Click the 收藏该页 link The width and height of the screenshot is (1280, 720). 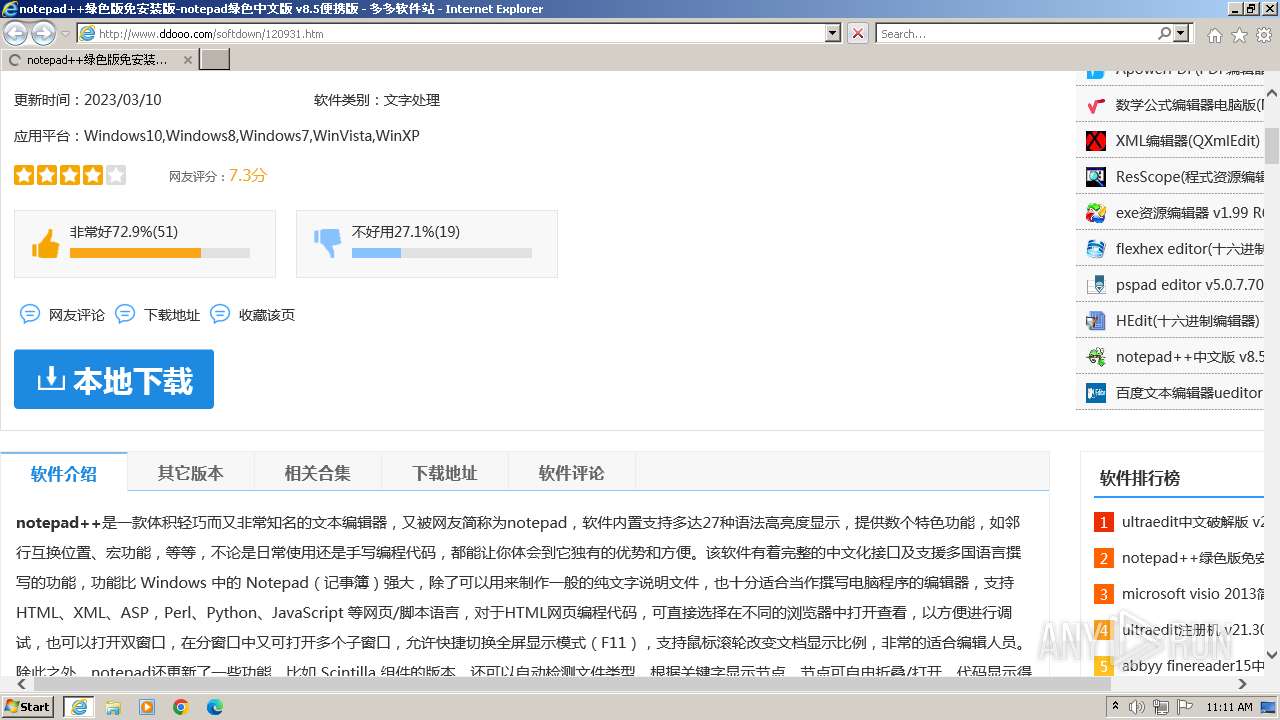click(267, 315)
